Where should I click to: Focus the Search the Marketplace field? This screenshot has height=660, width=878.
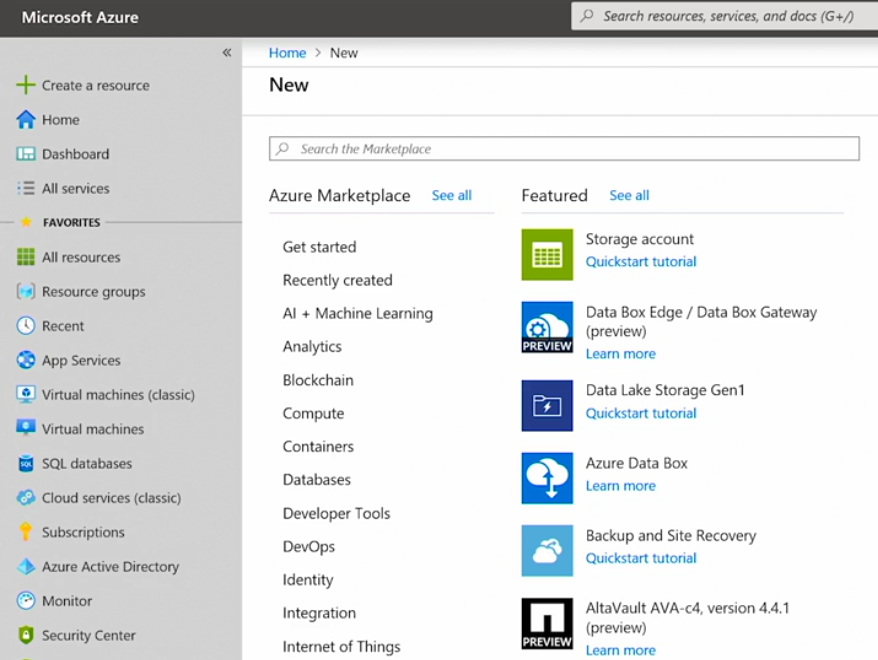point(564,148)
